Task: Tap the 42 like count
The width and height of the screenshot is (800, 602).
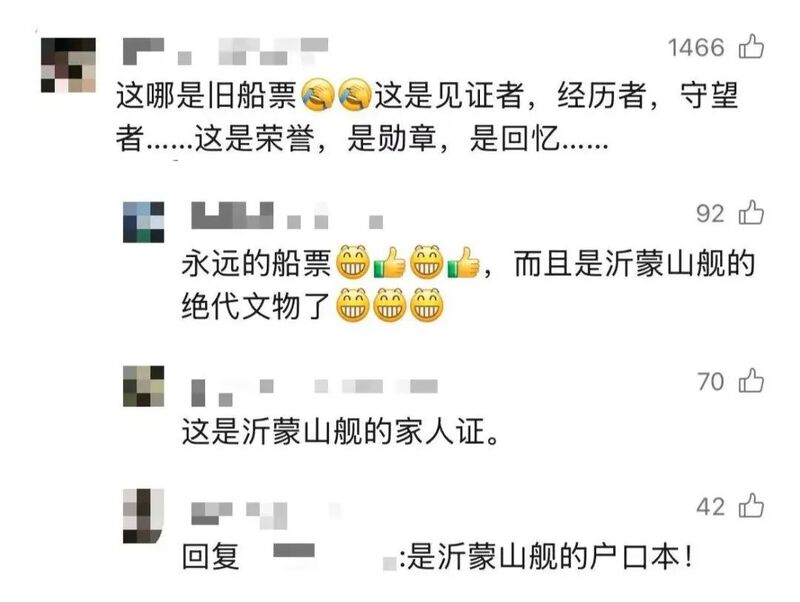Action: coord(710,507)
